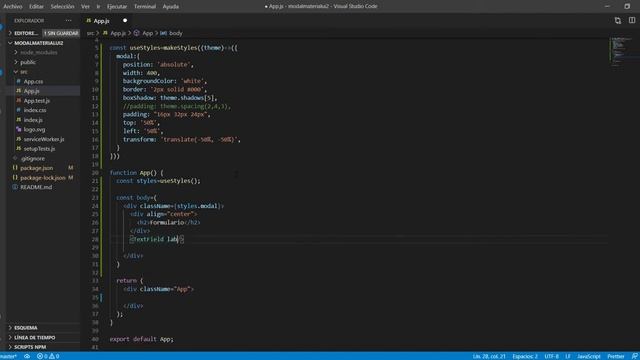Change encoding via UTF-8 status item

(551, 356)
